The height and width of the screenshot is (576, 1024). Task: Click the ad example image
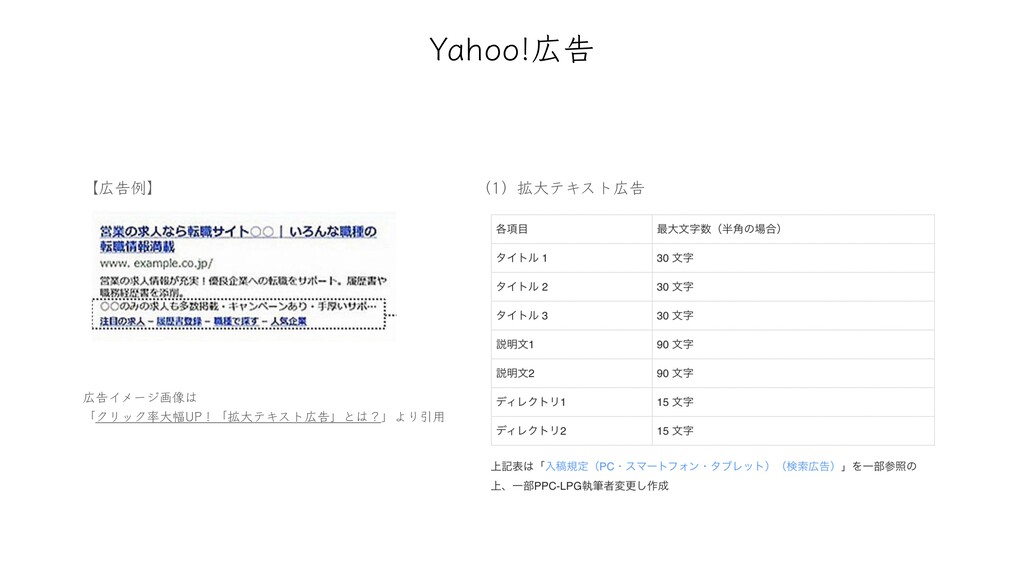coord(244,275)
